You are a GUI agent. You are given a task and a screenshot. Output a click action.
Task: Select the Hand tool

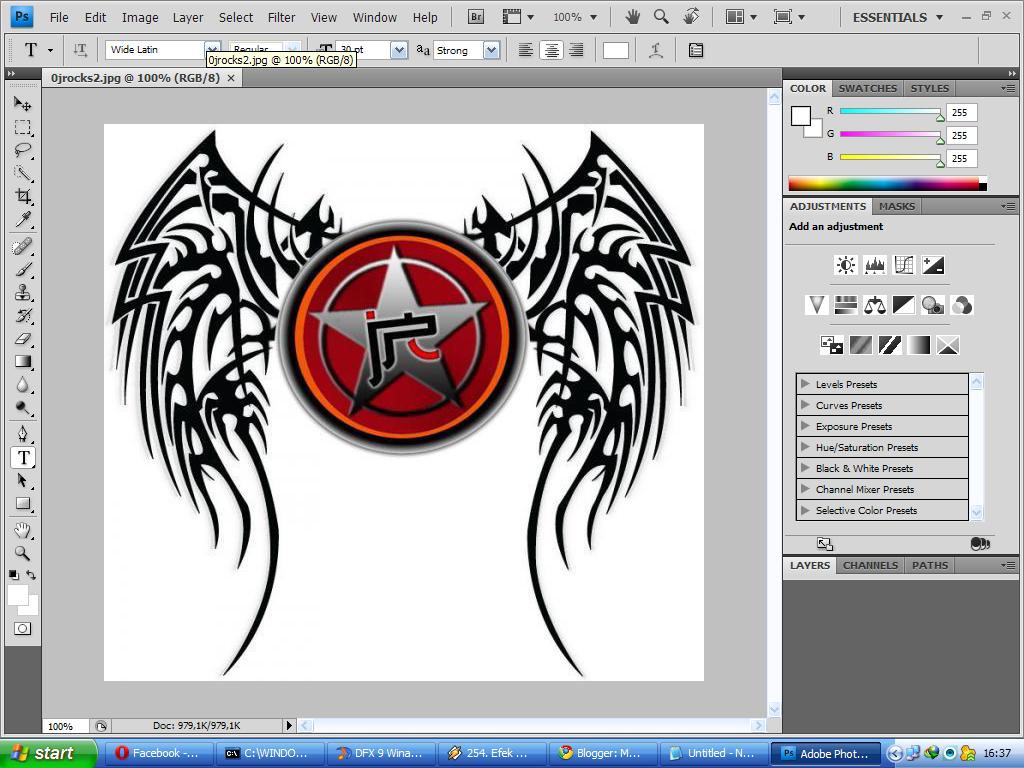tap(23, 531)
